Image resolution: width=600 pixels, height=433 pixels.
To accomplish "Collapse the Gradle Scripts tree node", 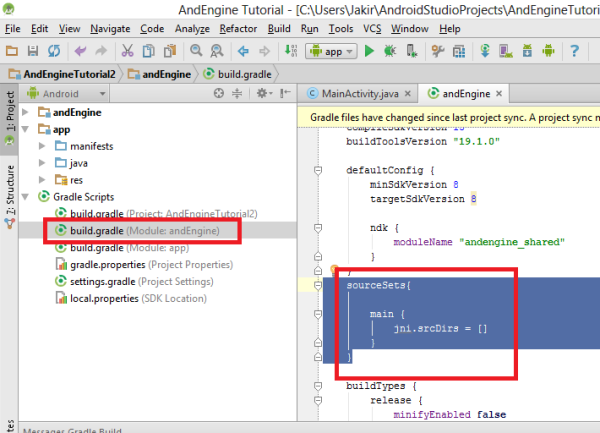I will [25, 197].
